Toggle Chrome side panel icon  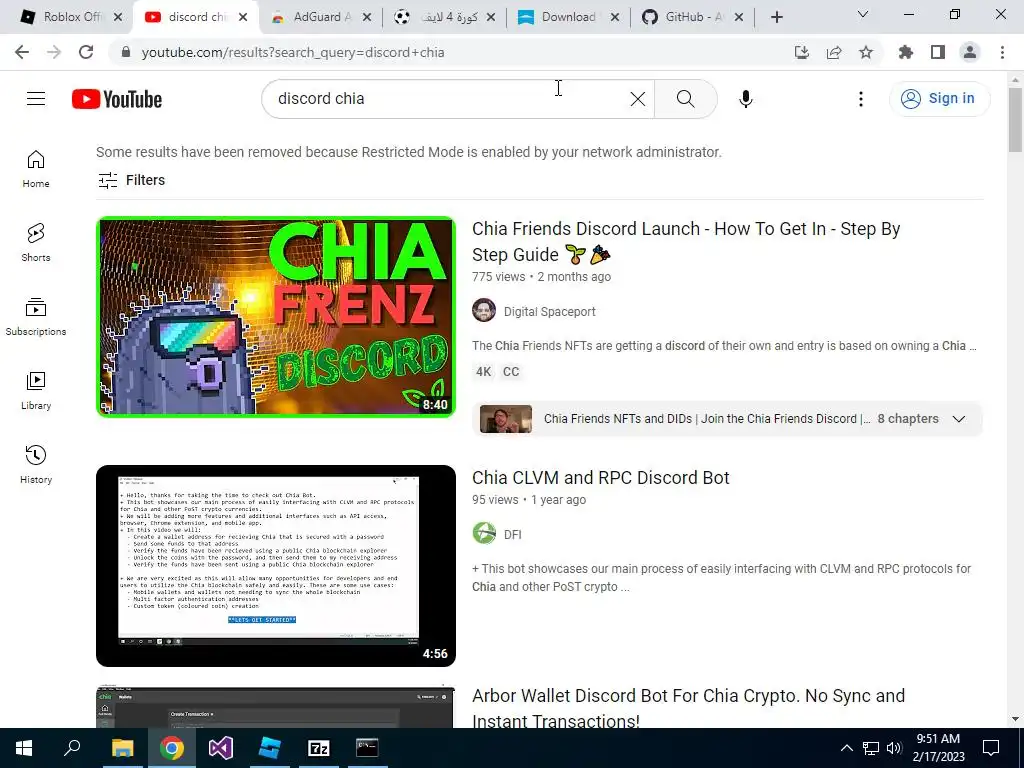[x=938, y=52]
